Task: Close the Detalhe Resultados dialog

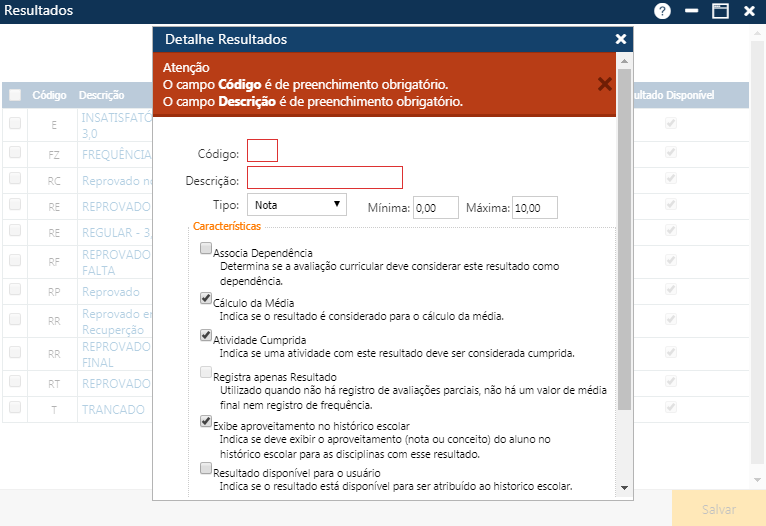Action: coord(621,39)
